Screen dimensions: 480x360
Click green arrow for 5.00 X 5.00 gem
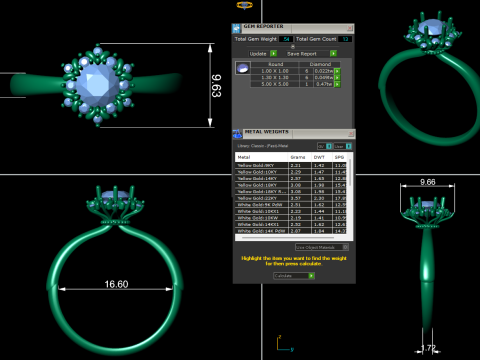click(337, 84)
